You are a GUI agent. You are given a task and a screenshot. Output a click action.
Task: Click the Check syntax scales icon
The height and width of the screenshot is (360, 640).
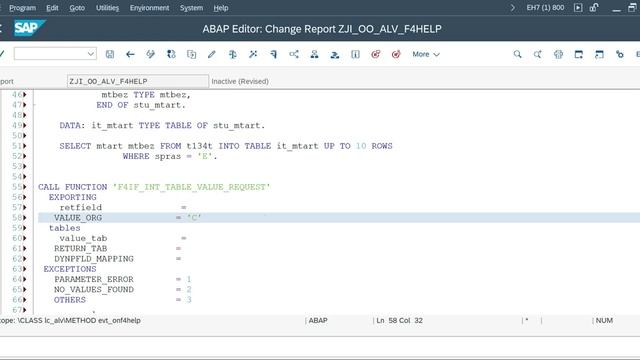pos(233,54)
